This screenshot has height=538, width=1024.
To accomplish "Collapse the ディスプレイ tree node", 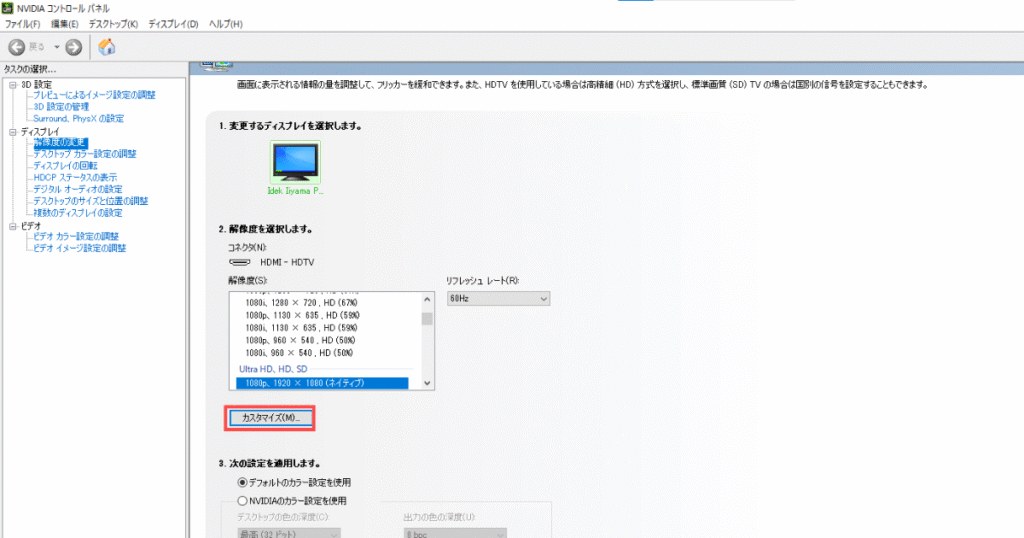I will (x=12, y=132).
